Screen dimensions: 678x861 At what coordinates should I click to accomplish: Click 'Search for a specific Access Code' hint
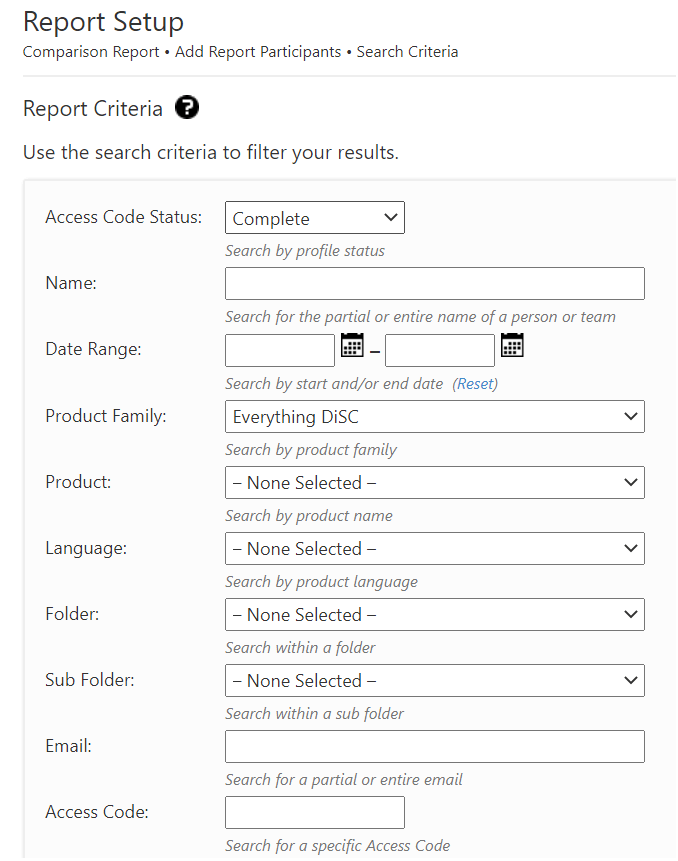tap(337, 846)
